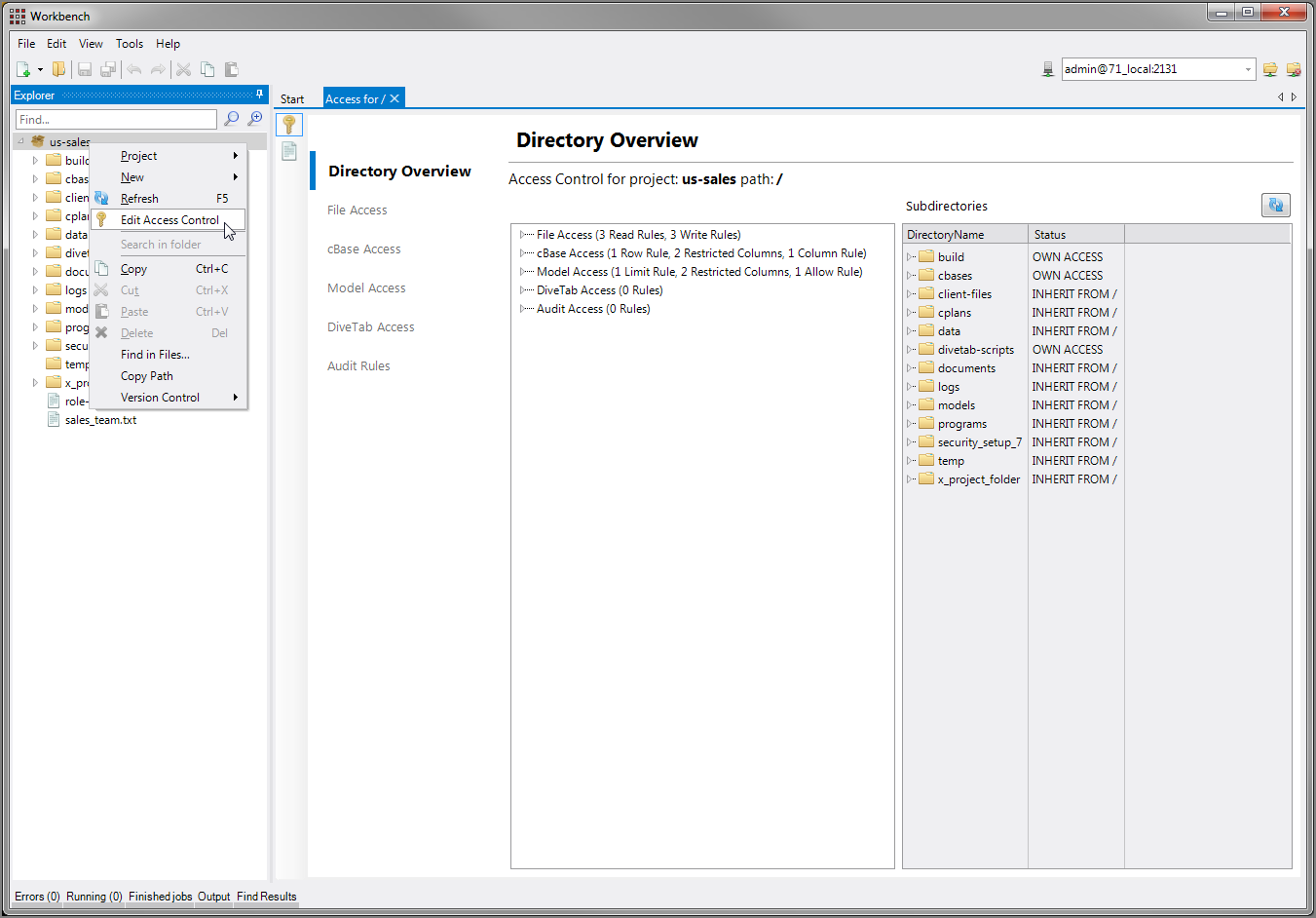The height and width of the screenshot is (918, 1316).
Task: Click the server connection icon near the address box
Action: point(1048,69)
